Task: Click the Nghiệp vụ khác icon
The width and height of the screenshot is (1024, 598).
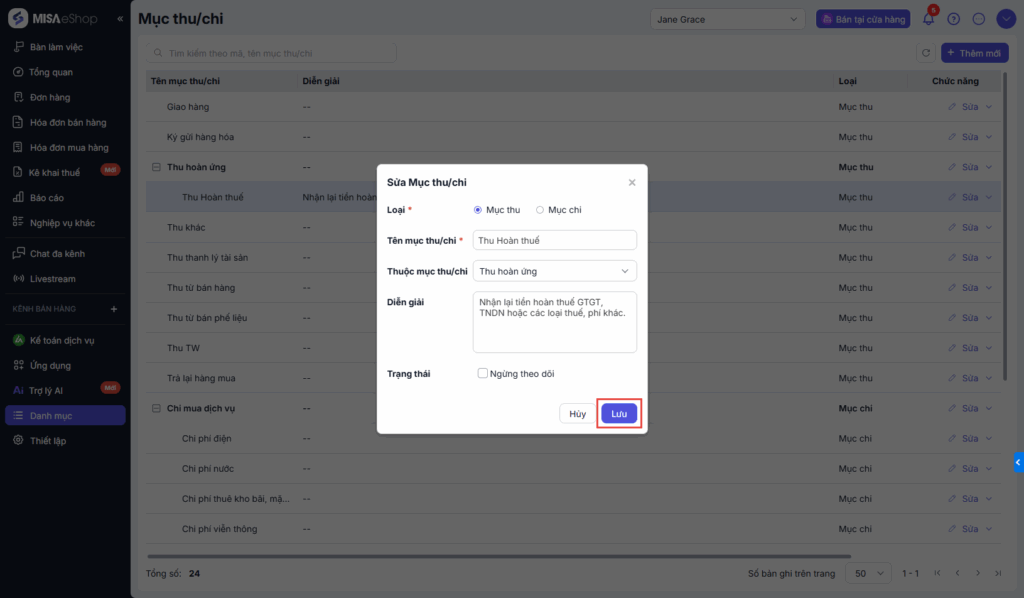Action: pyautogui.click(x=18, y=222)
